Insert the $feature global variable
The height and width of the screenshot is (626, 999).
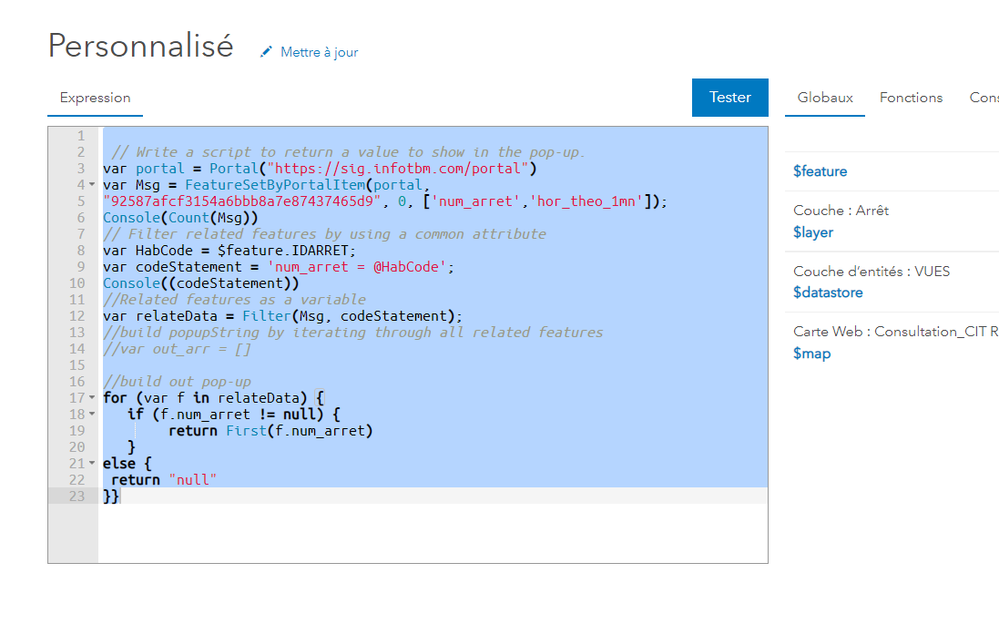(x=820, y=171)
